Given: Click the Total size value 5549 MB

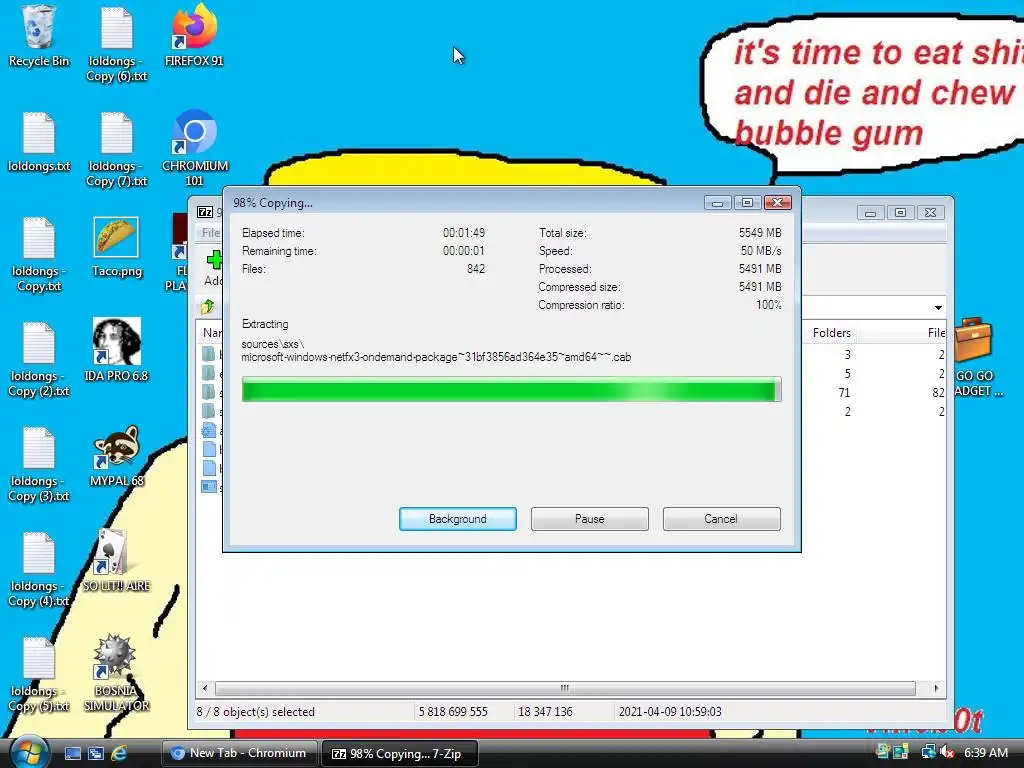Looking at the screenshot, I should tap(760, 233).
